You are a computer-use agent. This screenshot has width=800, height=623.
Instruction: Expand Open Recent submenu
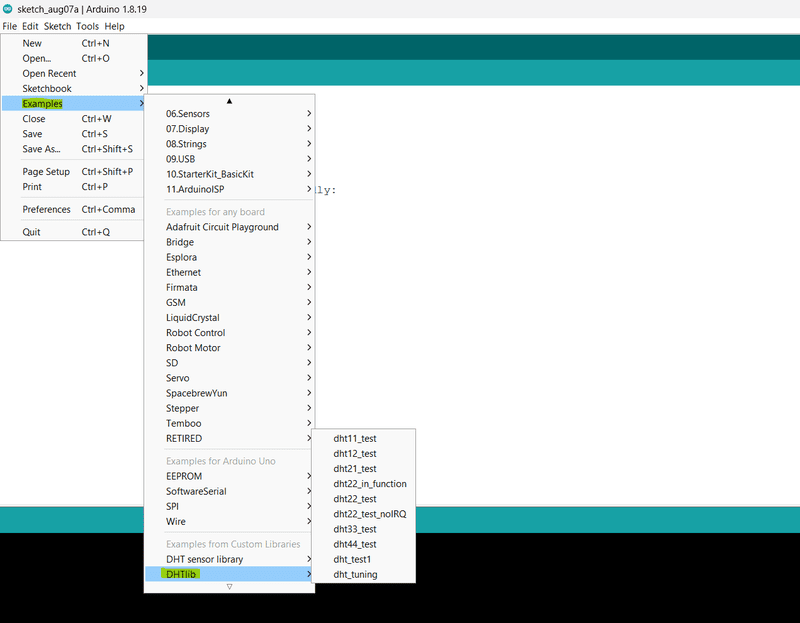73,73
